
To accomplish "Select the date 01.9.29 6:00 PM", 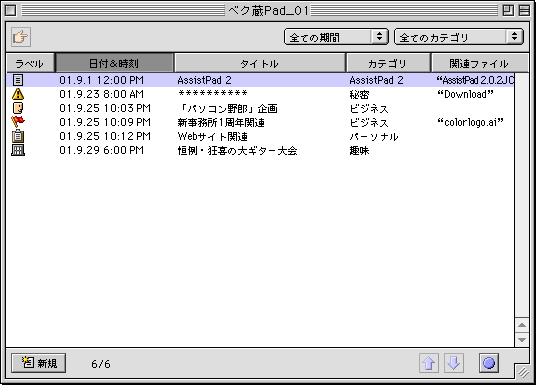I will coord(102,150).
